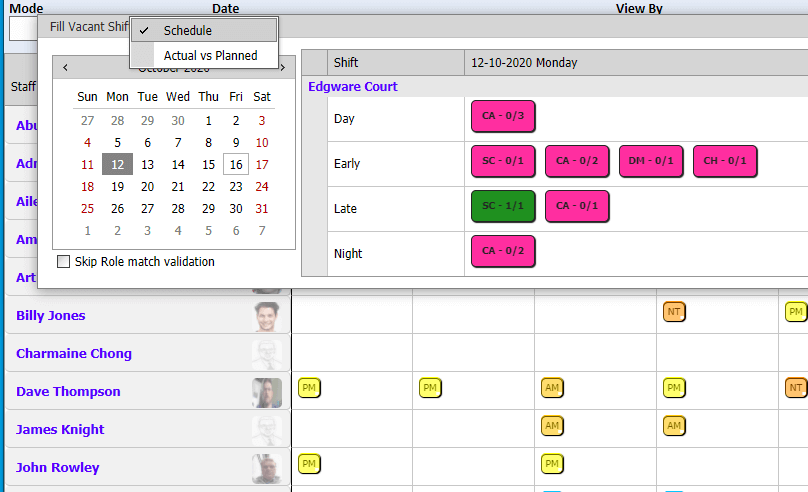Select James Knight first AM shift icon
The image size is (808, 492).
(552, 426)
